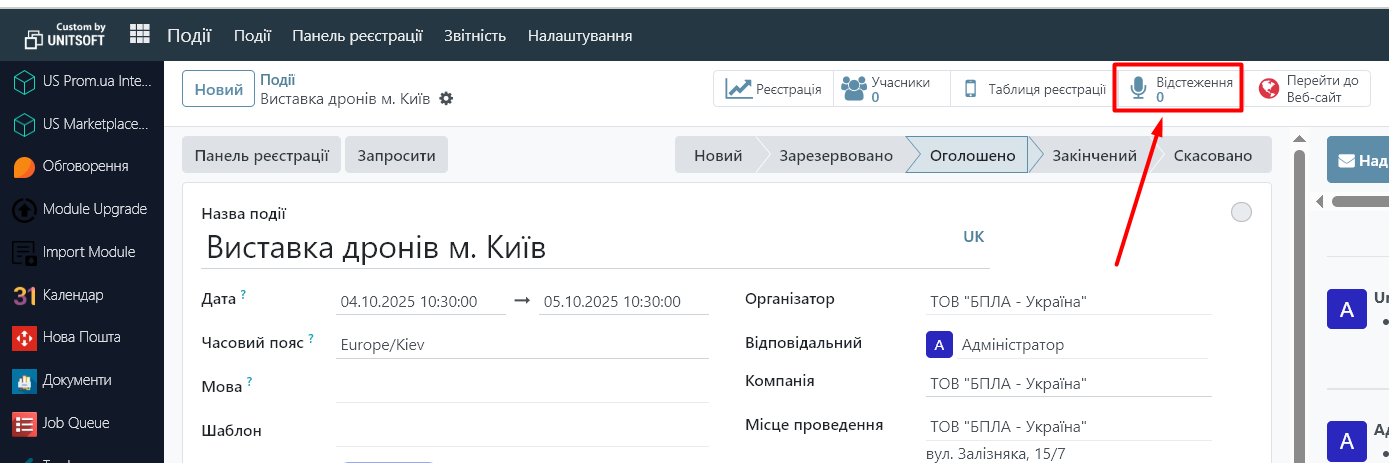
Task: Open the Звітність menu
Action: click(x=475, y=36)
